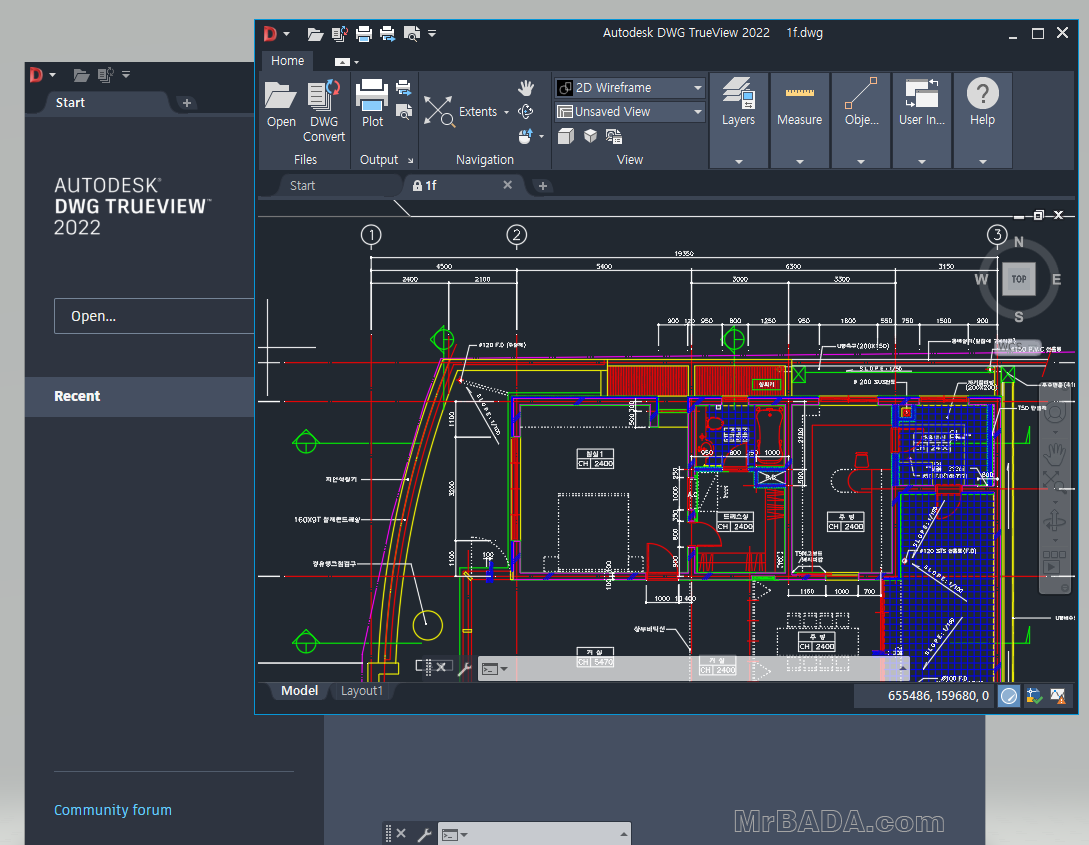Screen dimensions: 1089x845
Task: Expand the Output panel dialog launcher arrow
Action: [x=410, y=160]
